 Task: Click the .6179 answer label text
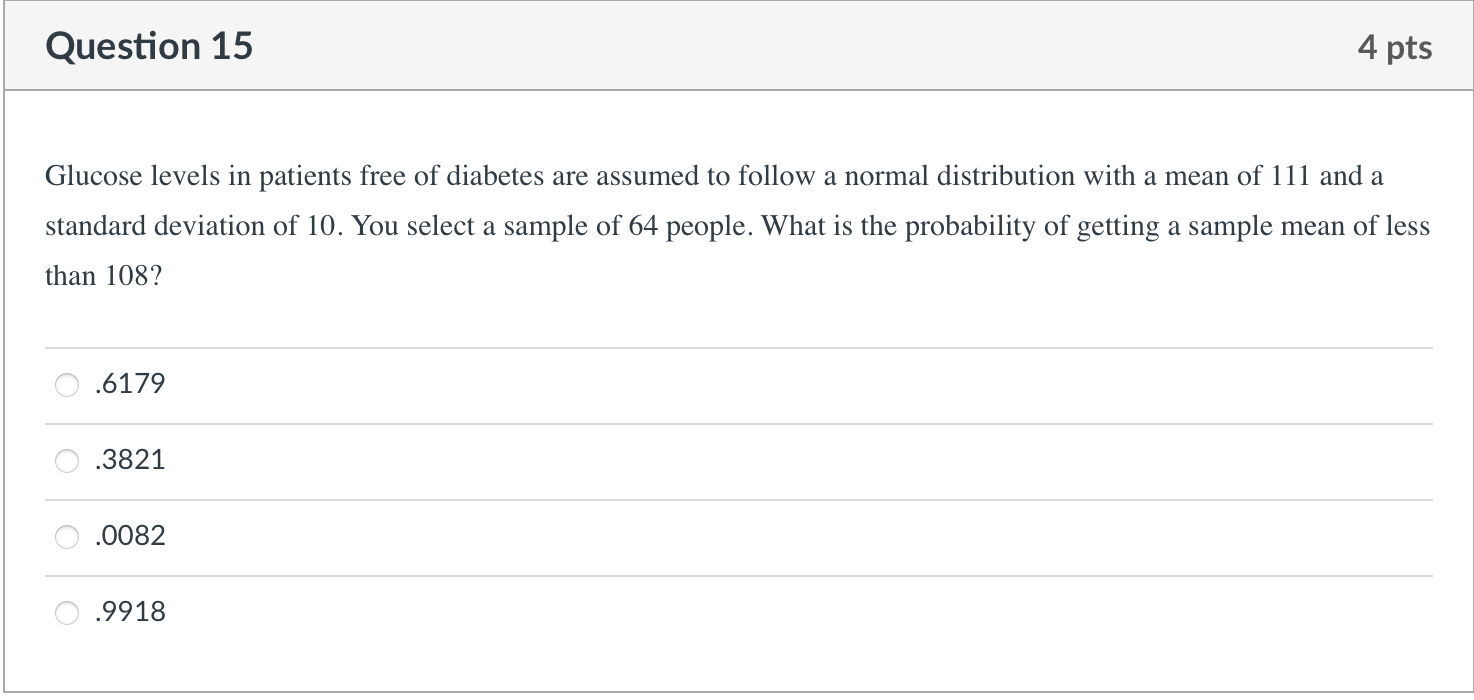tap(129, 384)
